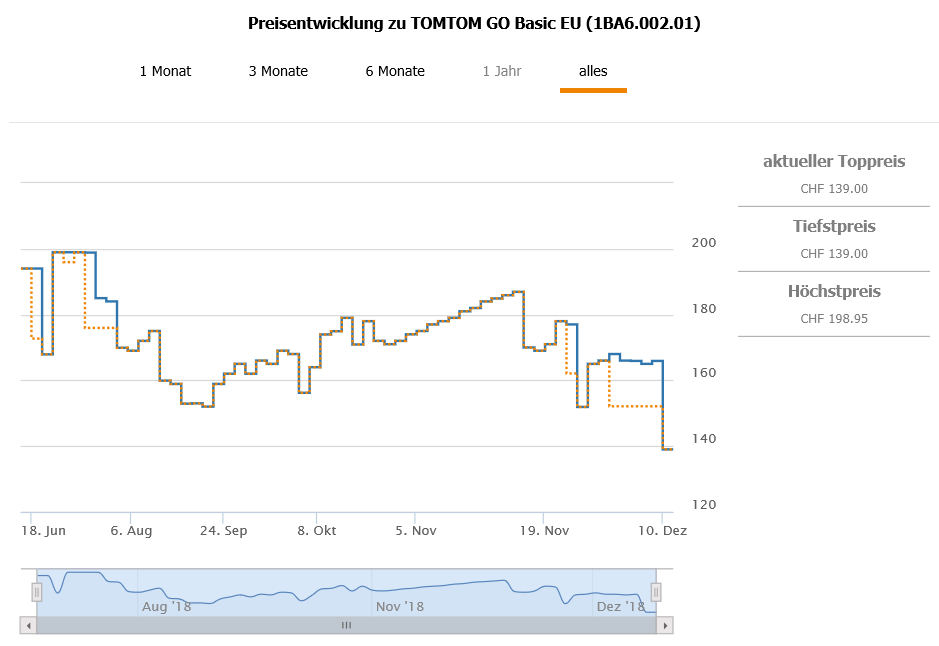The width and height of the screenshot is (939, 646).
Task: Choose the 1 Jahr range option
Action: [x=502, y=71]
